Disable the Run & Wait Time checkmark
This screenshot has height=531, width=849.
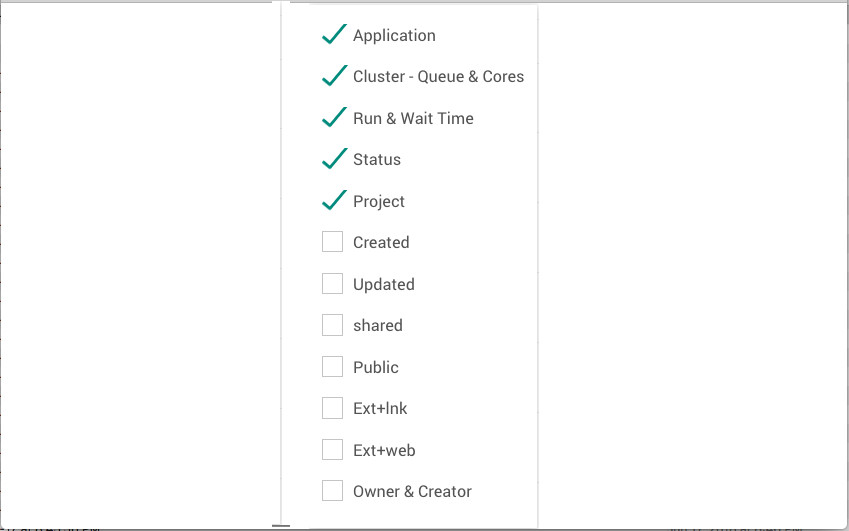[x=333, y=118]
